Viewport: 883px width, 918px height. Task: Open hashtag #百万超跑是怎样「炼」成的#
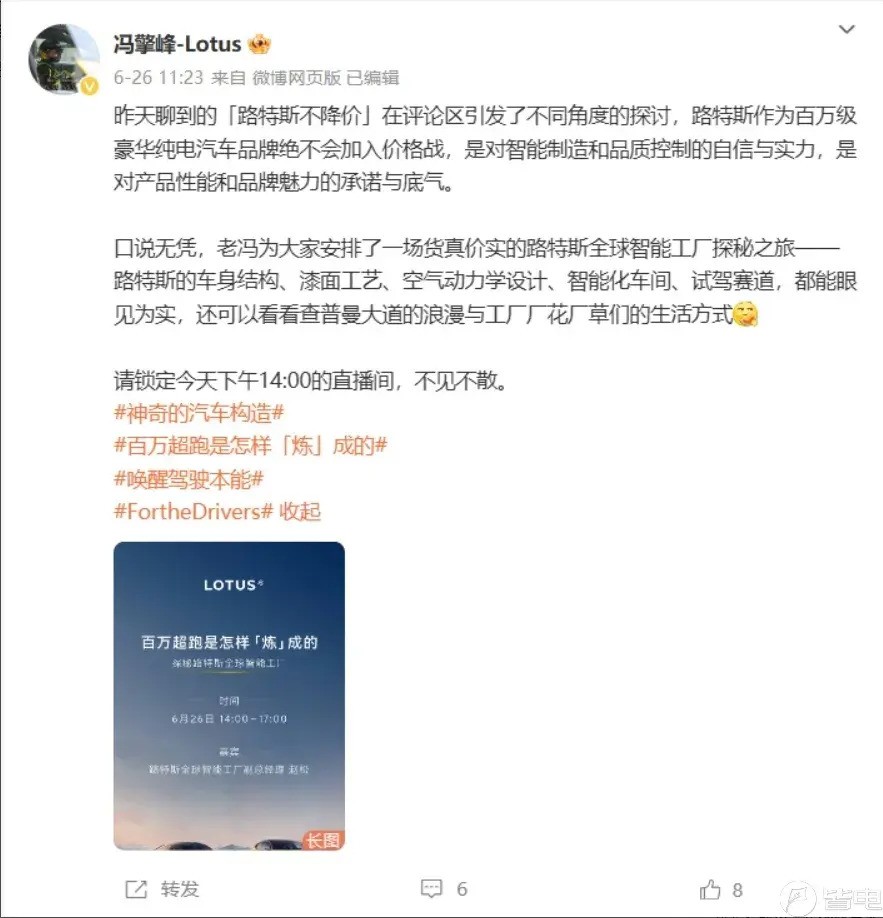pyautogui.click(x=251, y=446)
